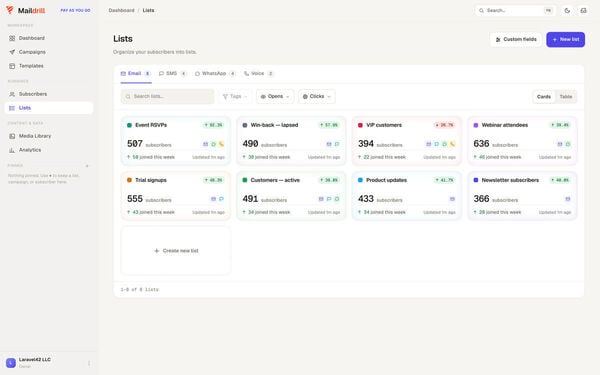Open Dashboard via its grid icon in sidebar

pos(12,38)
